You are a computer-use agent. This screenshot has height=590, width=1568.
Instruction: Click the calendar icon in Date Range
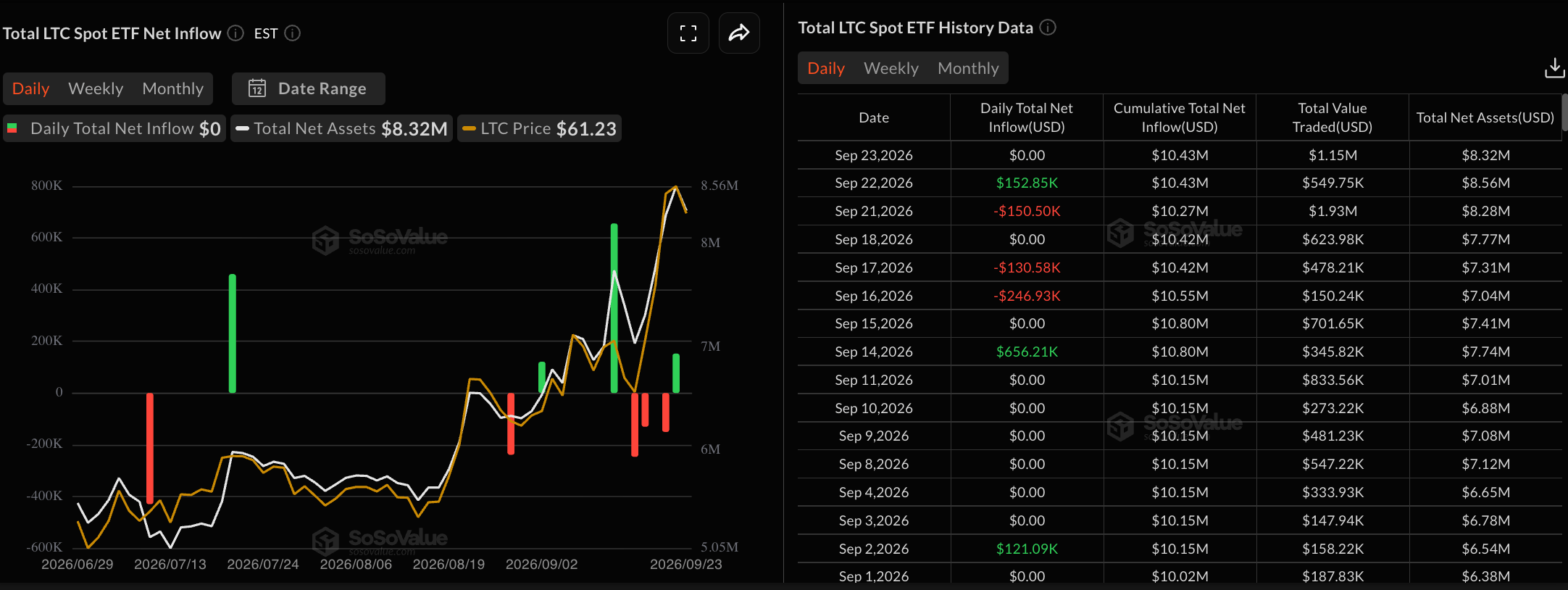coord(257,88)
